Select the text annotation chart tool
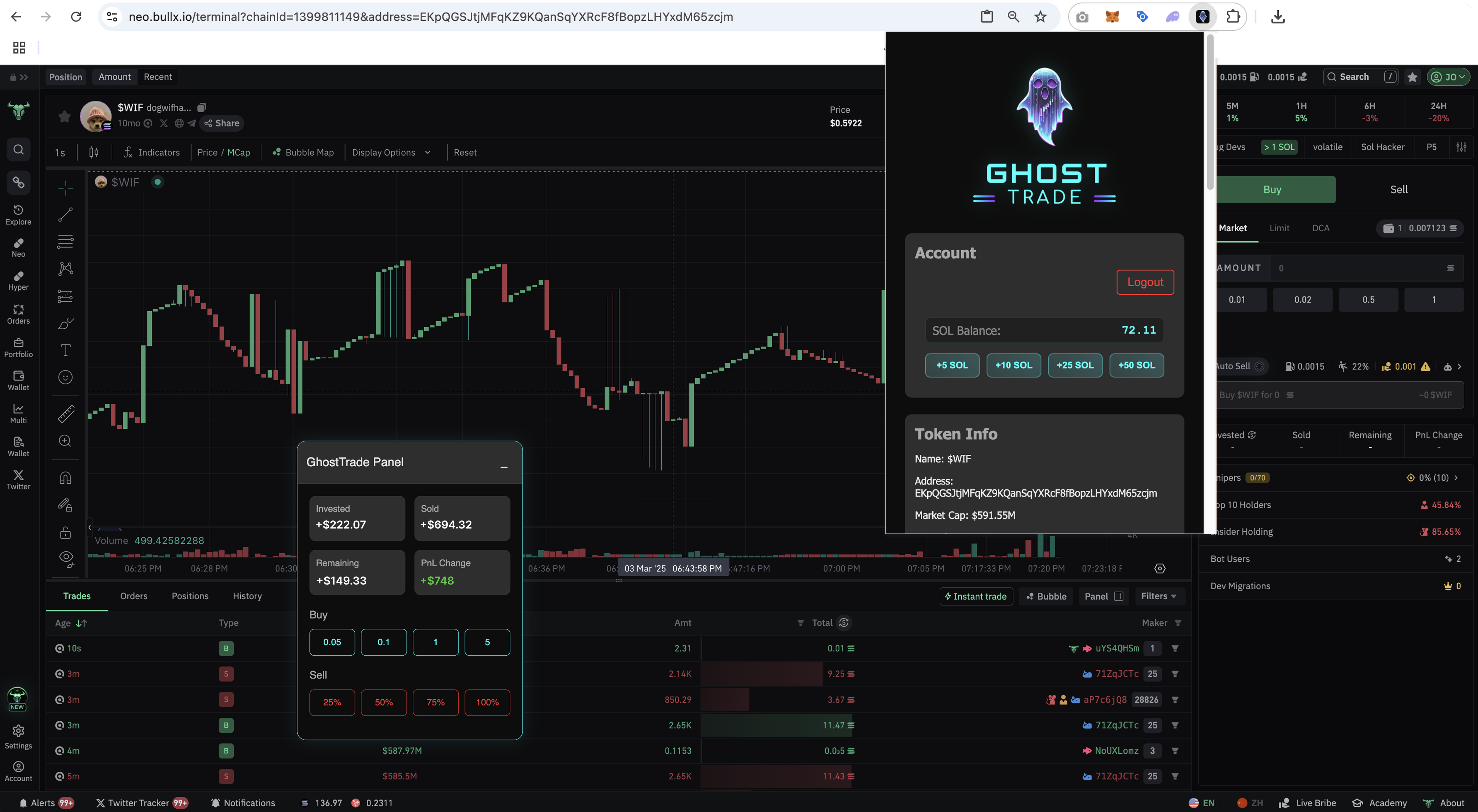This screenshot has width=1478, height=812. click(66, 350)
